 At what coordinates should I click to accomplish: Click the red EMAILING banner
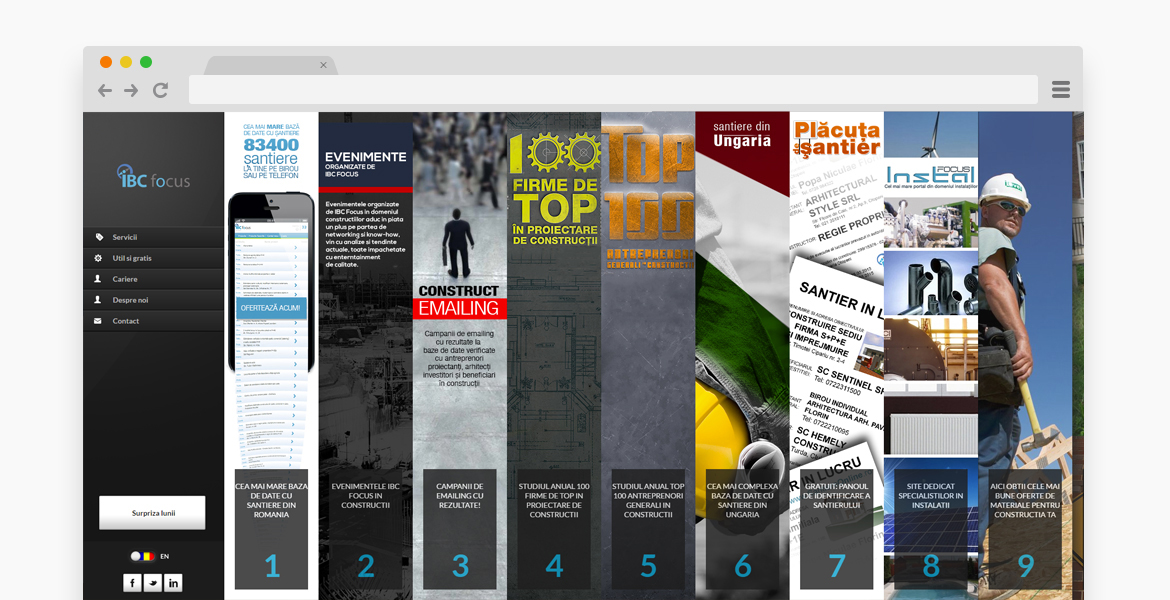460,308
